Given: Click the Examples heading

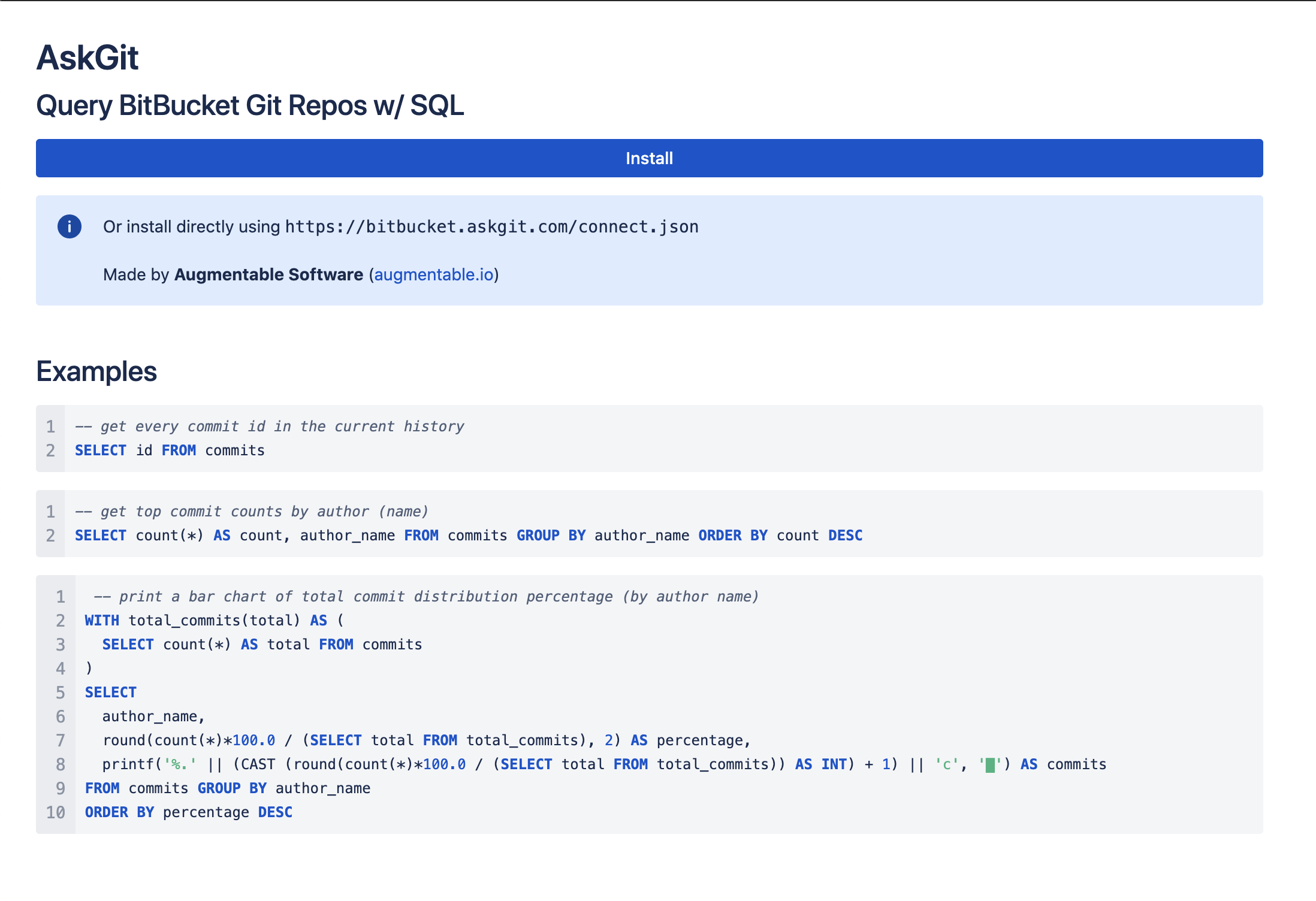Looking at the screenshot, I should (96, 371).
